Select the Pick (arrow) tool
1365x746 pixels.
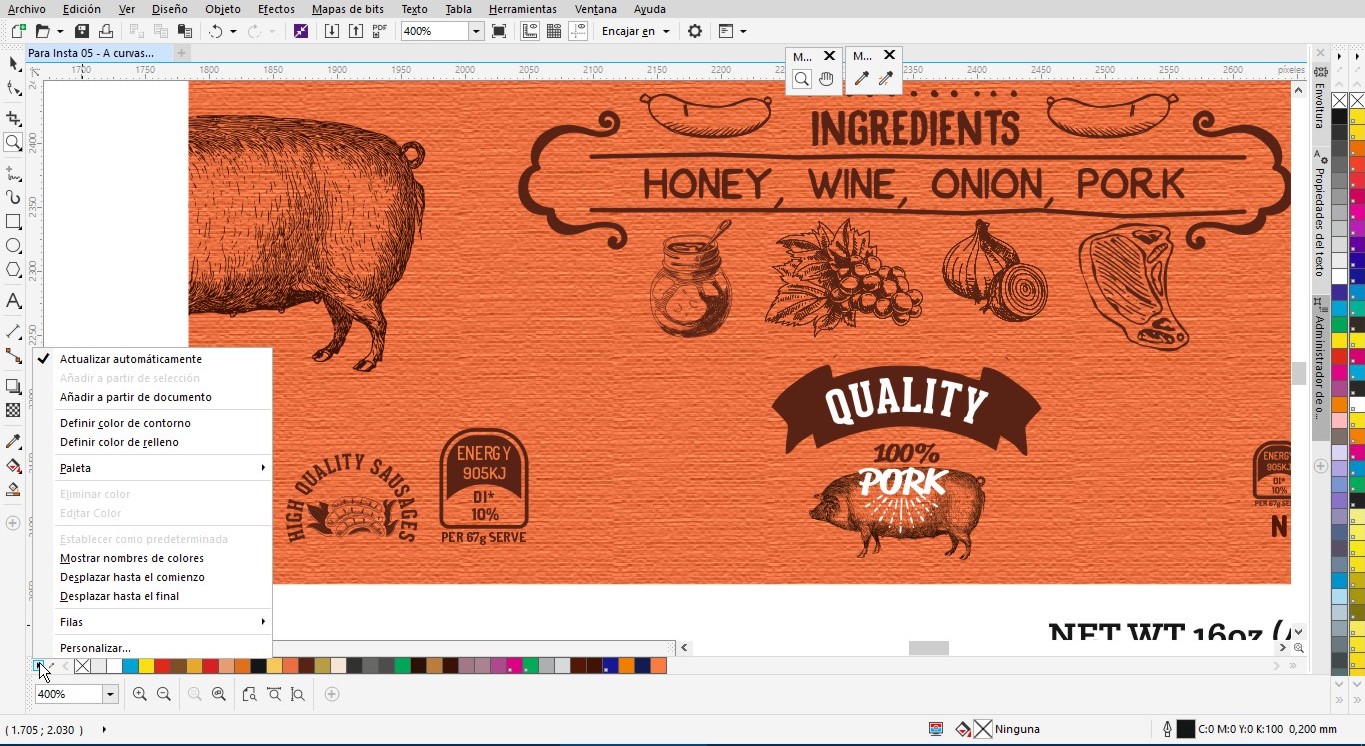13,63
